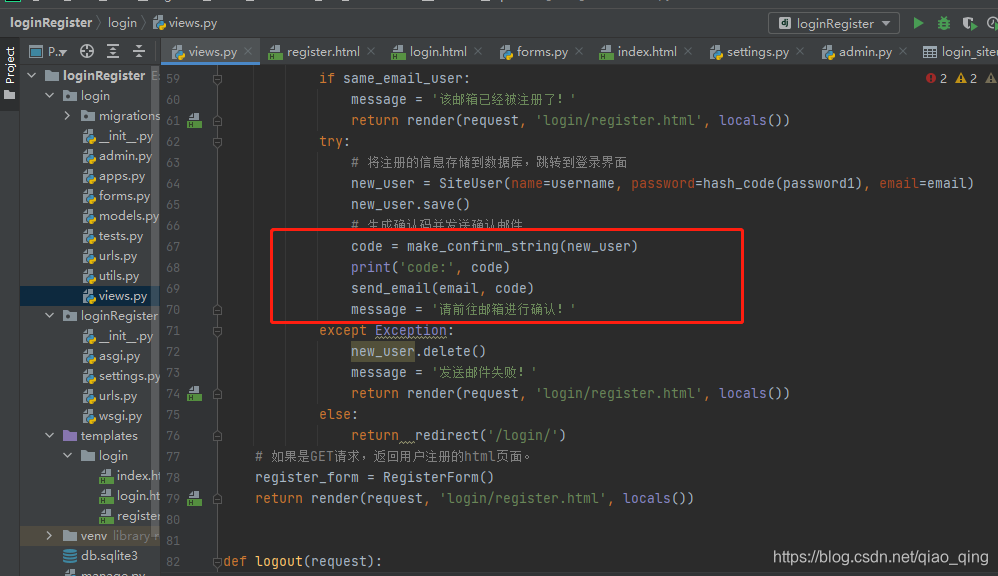This screenshot has height=576, width=998.
Task: Fold the try block at line 62
Action: coord(217,142)
